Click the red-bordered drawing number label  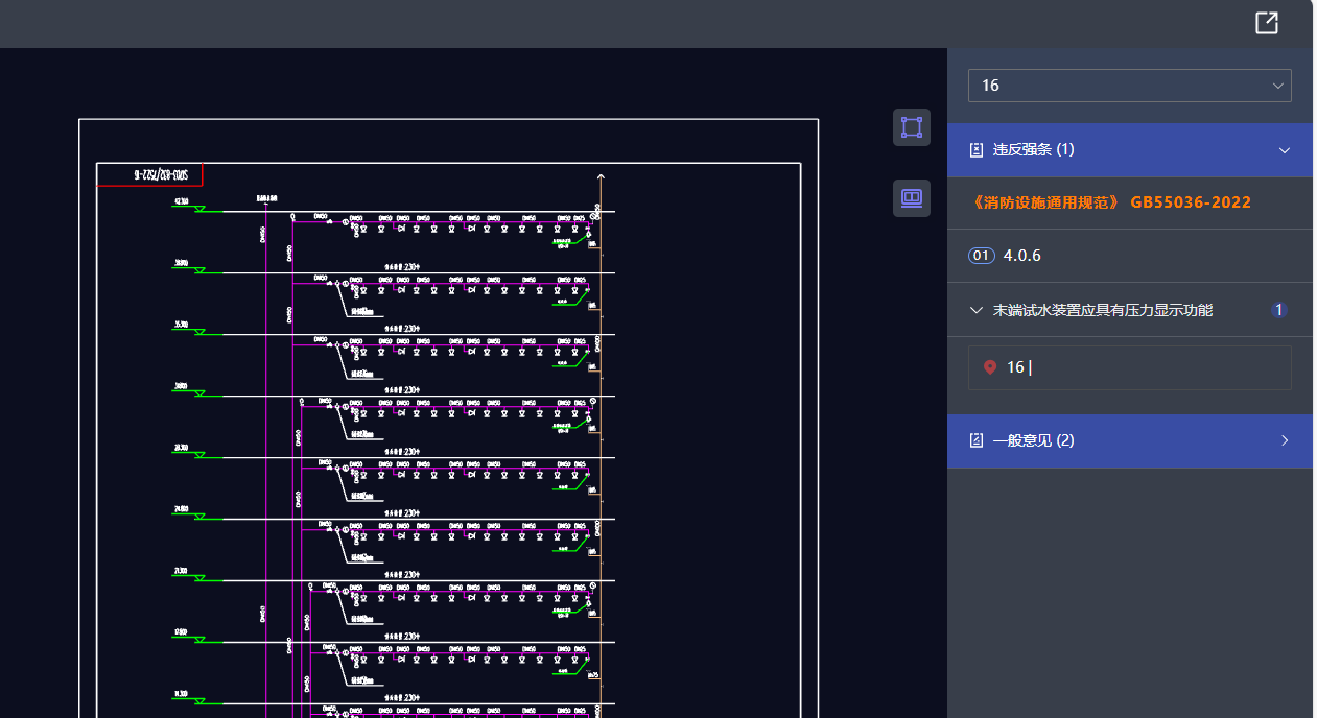coord(150,175)
